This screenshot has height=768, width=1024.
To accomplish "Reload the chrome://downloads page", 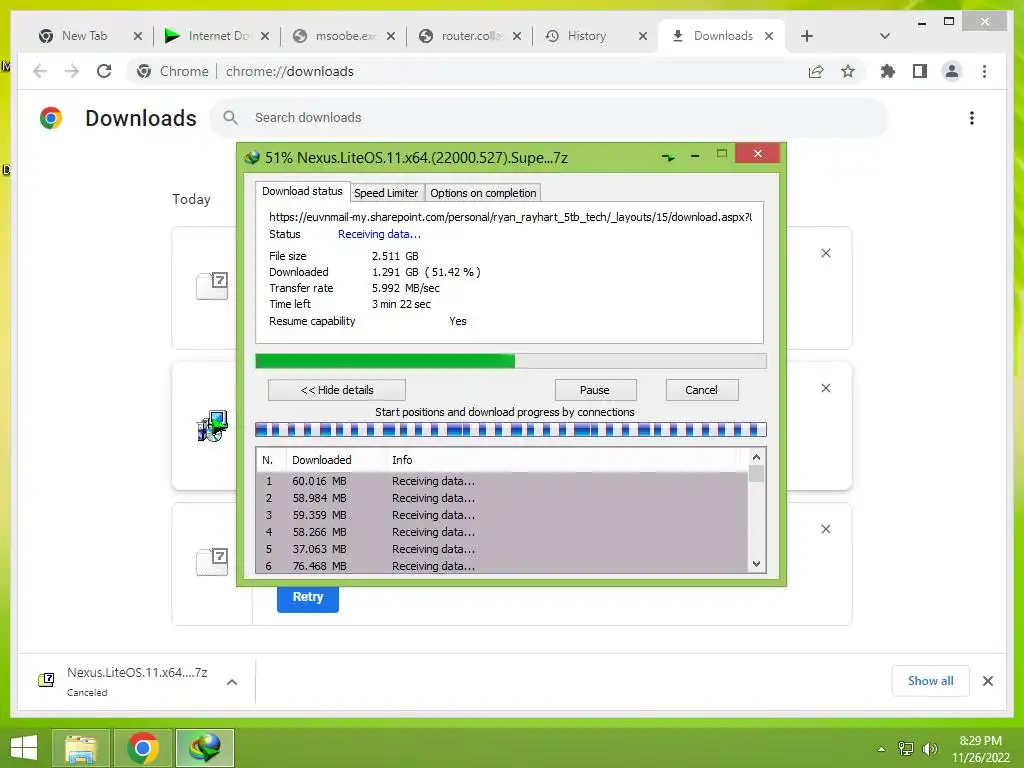I will pos(104,71).
